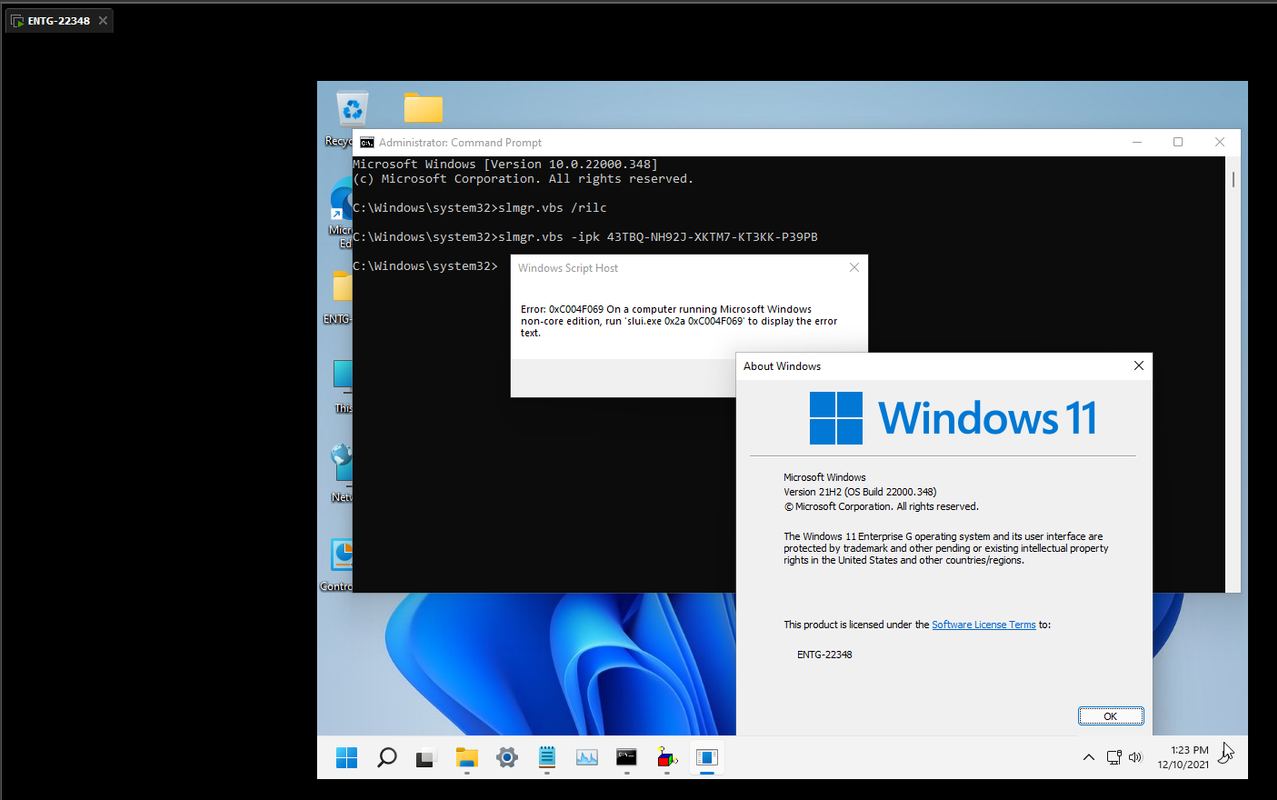Minimize the Command Prompt window
The image size is (1277, 800).
(x=1136, y=142)
